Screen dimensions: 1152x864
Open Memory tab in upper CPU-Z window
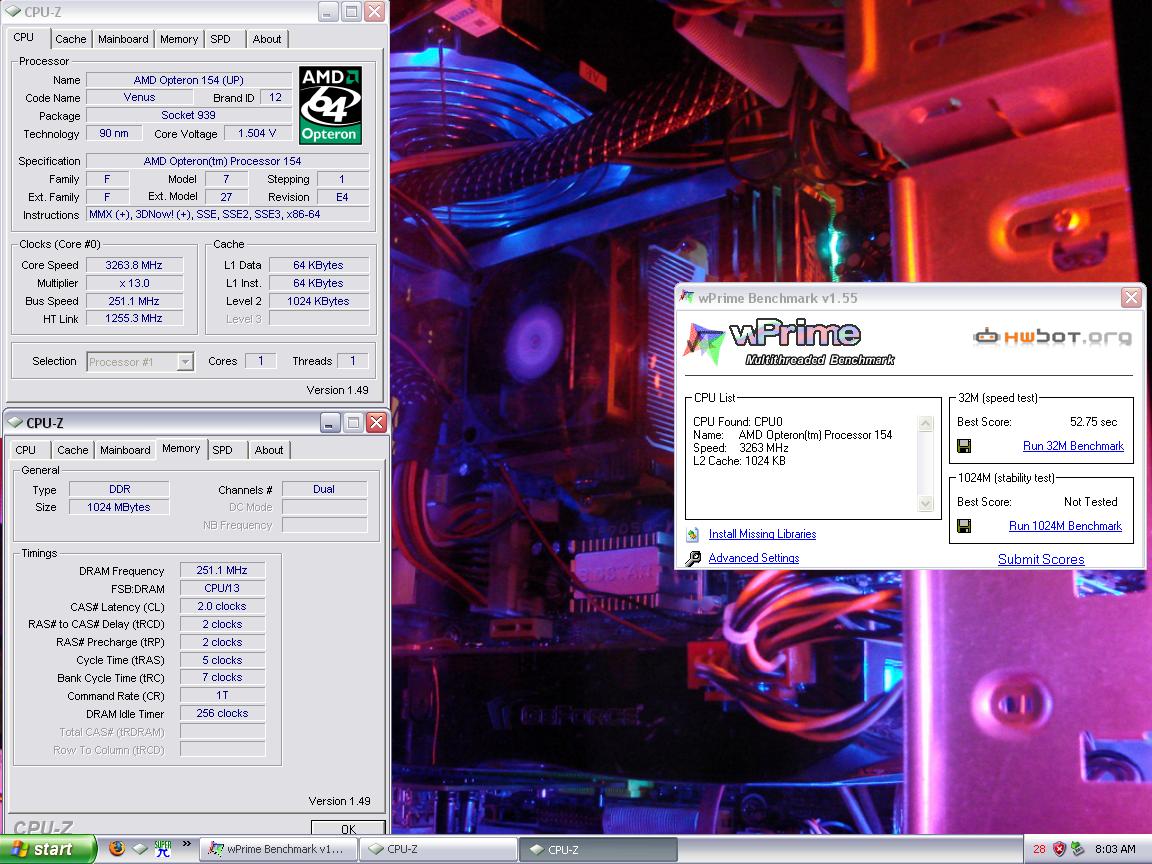179,39
